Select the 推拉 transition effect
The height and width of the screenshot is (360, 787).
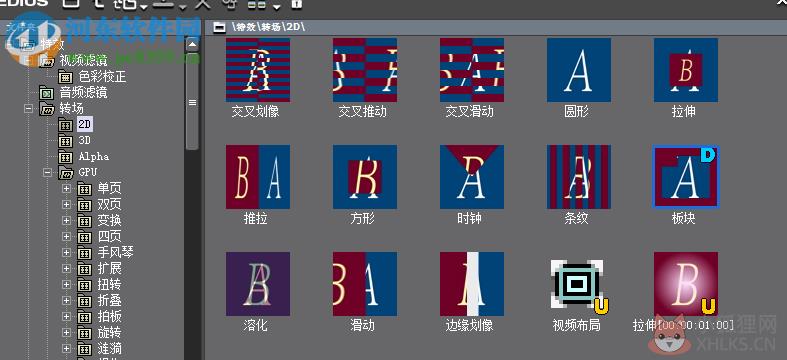click(x=257, y=177)
